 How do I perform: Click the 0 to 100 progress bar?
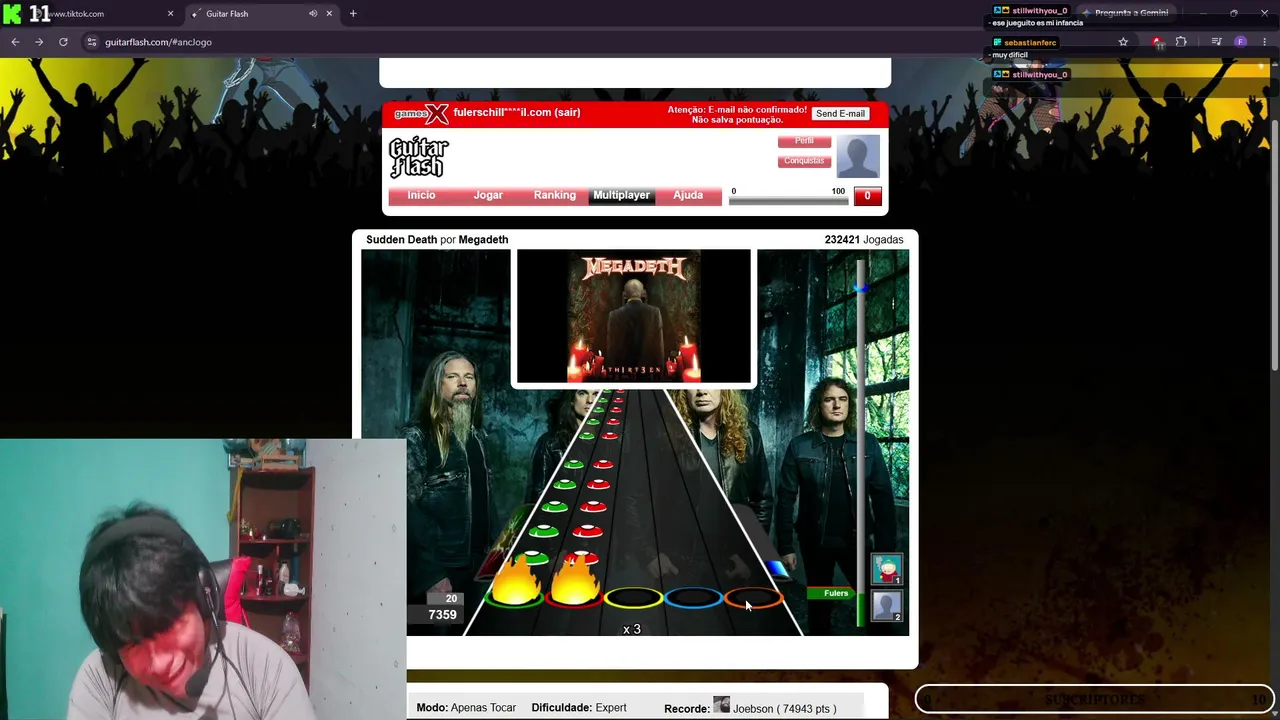789,201
